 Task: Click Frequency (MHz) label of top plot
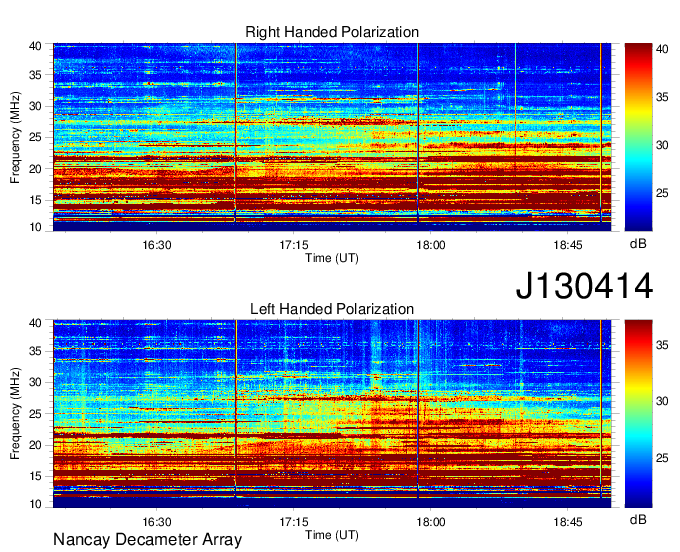(x=15, y=137)
